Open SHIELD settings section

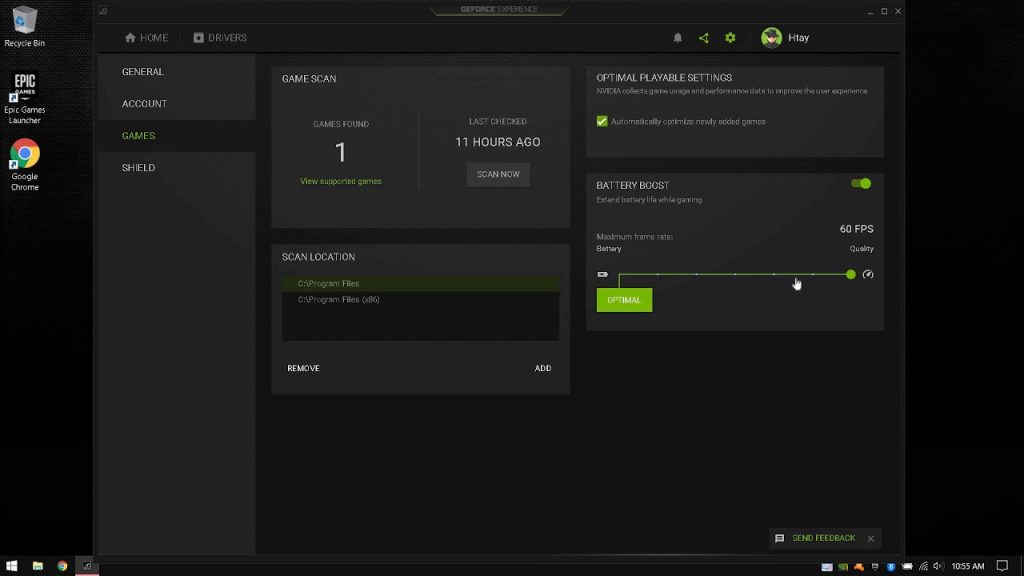click(x=138, y=168)
